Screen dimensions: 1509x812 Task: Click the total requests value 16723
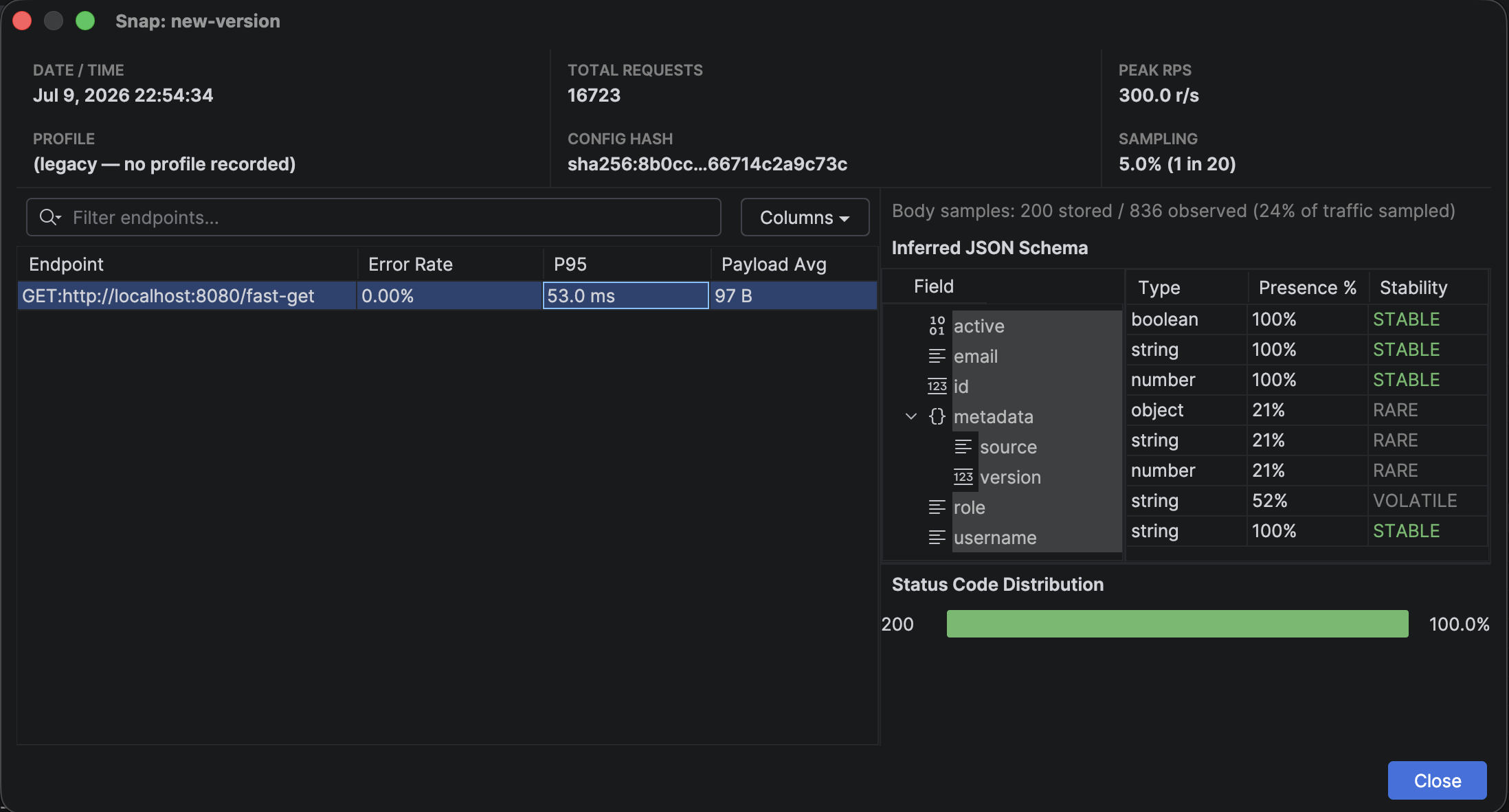594,95
